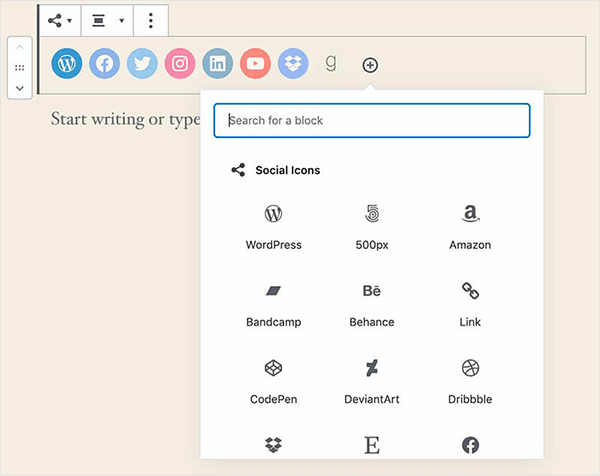Open the alignment dropdown in toolbar

coord(107,20)
